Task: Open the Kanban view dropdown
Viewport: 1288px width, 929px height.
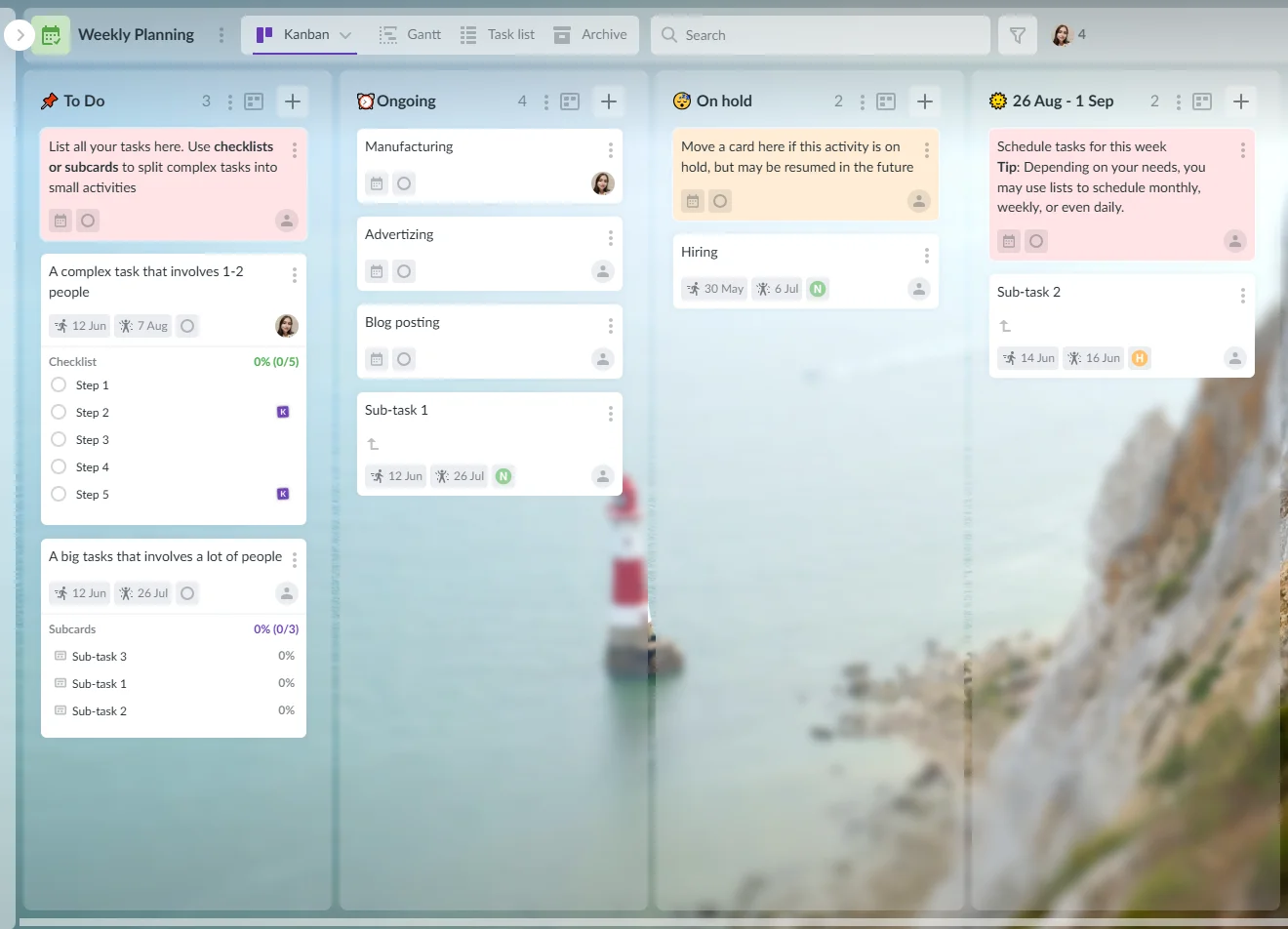Action: [344, 35]
